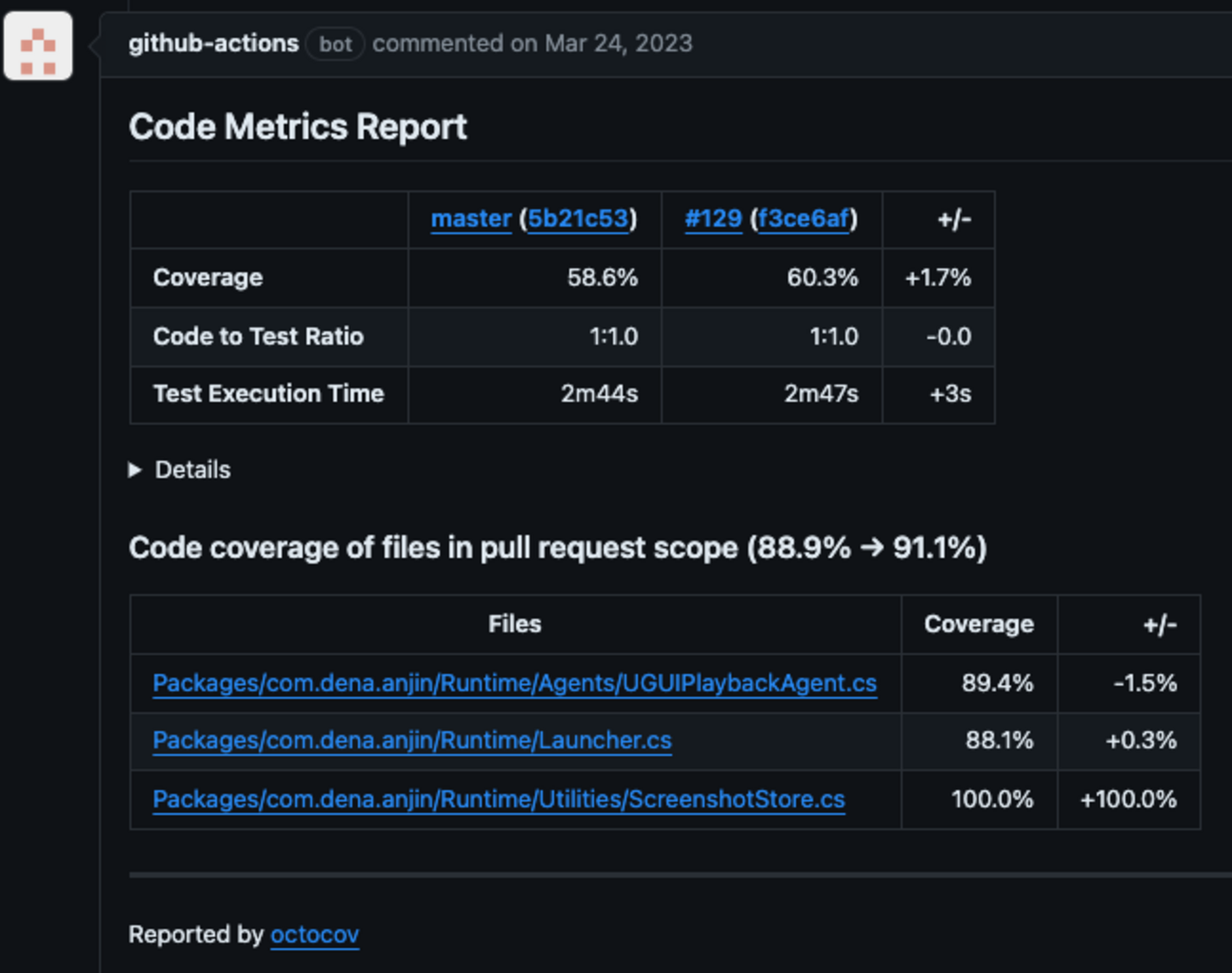This screenshot has width=1232, height=973.
Task: Open pull request #129 link
Action: point(713,219)
